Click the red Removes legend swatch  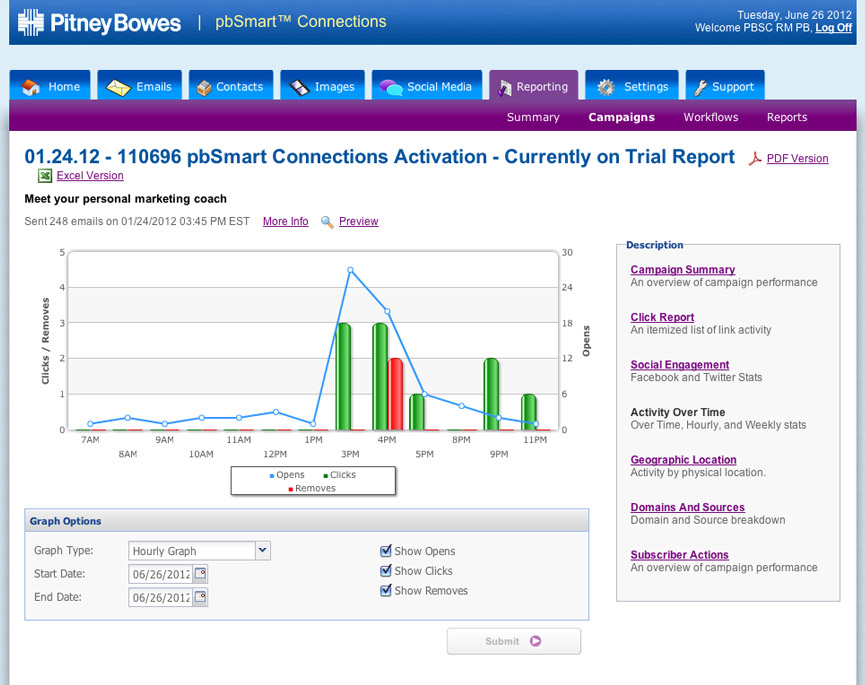pyautogui.click(x=291, y=489)
